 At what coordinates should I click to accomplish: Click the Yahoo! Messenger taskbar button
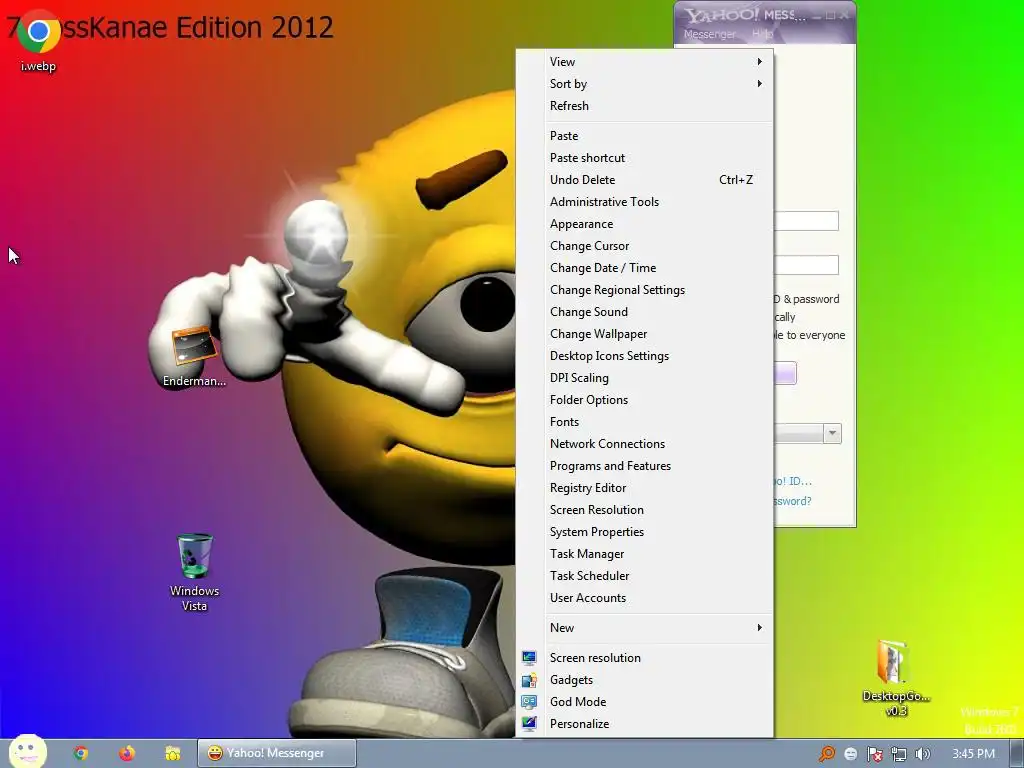[x=277, y=753]
